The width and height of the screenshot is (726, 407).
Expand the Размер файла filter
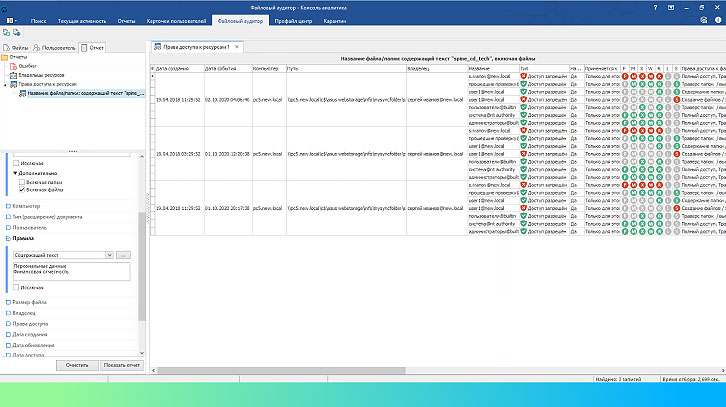pos(8,302)
